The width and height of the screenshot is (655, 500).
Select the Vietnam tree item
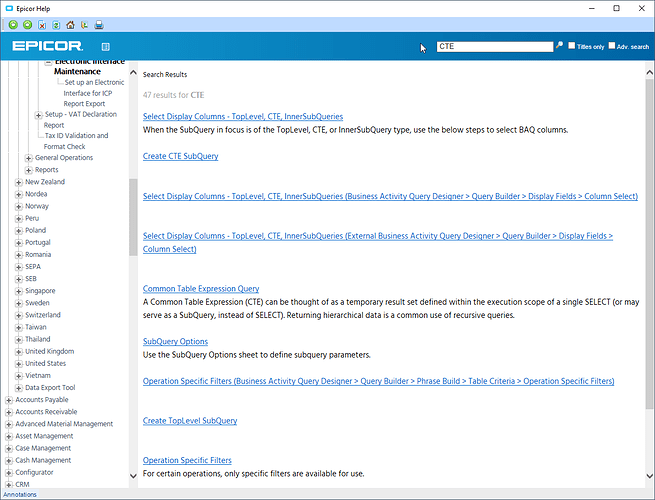pyautogui.click(x=38, y=376)
